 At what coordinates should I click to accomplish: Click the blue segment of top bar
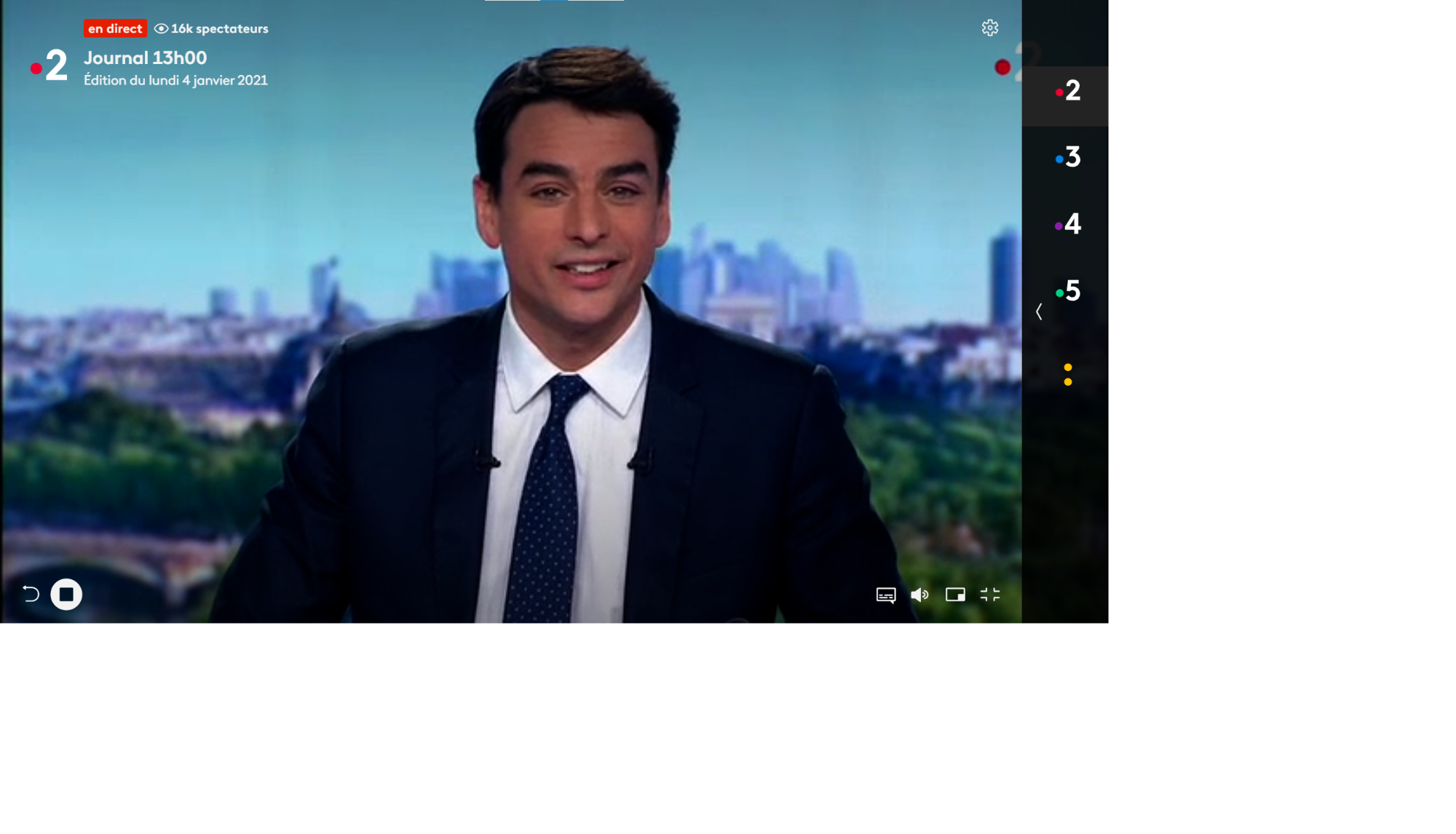[553, 1]
